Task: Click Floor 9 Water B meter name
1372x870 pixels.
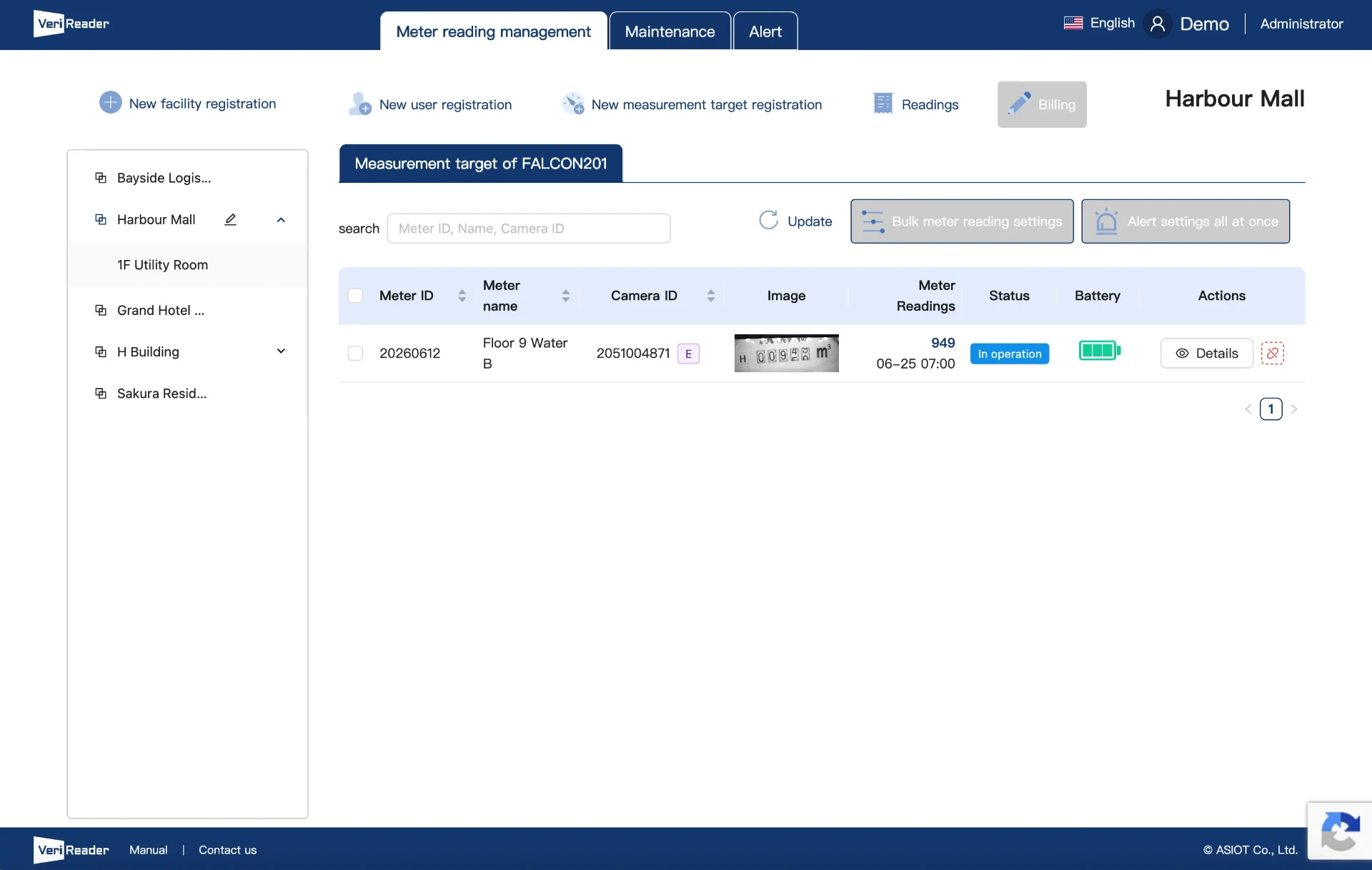Action: [x=525, y=354]
